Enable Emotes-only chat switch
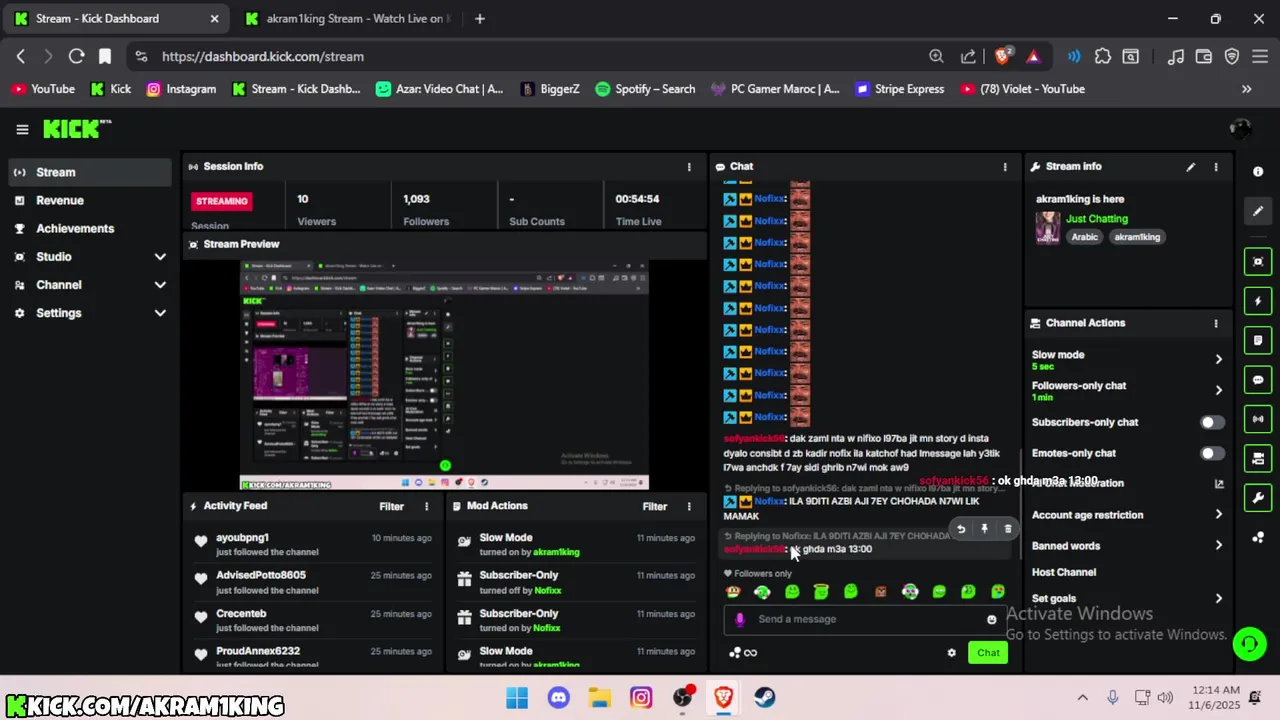The width and height of the screenshot is (1280, 720). coord(1212,453)
